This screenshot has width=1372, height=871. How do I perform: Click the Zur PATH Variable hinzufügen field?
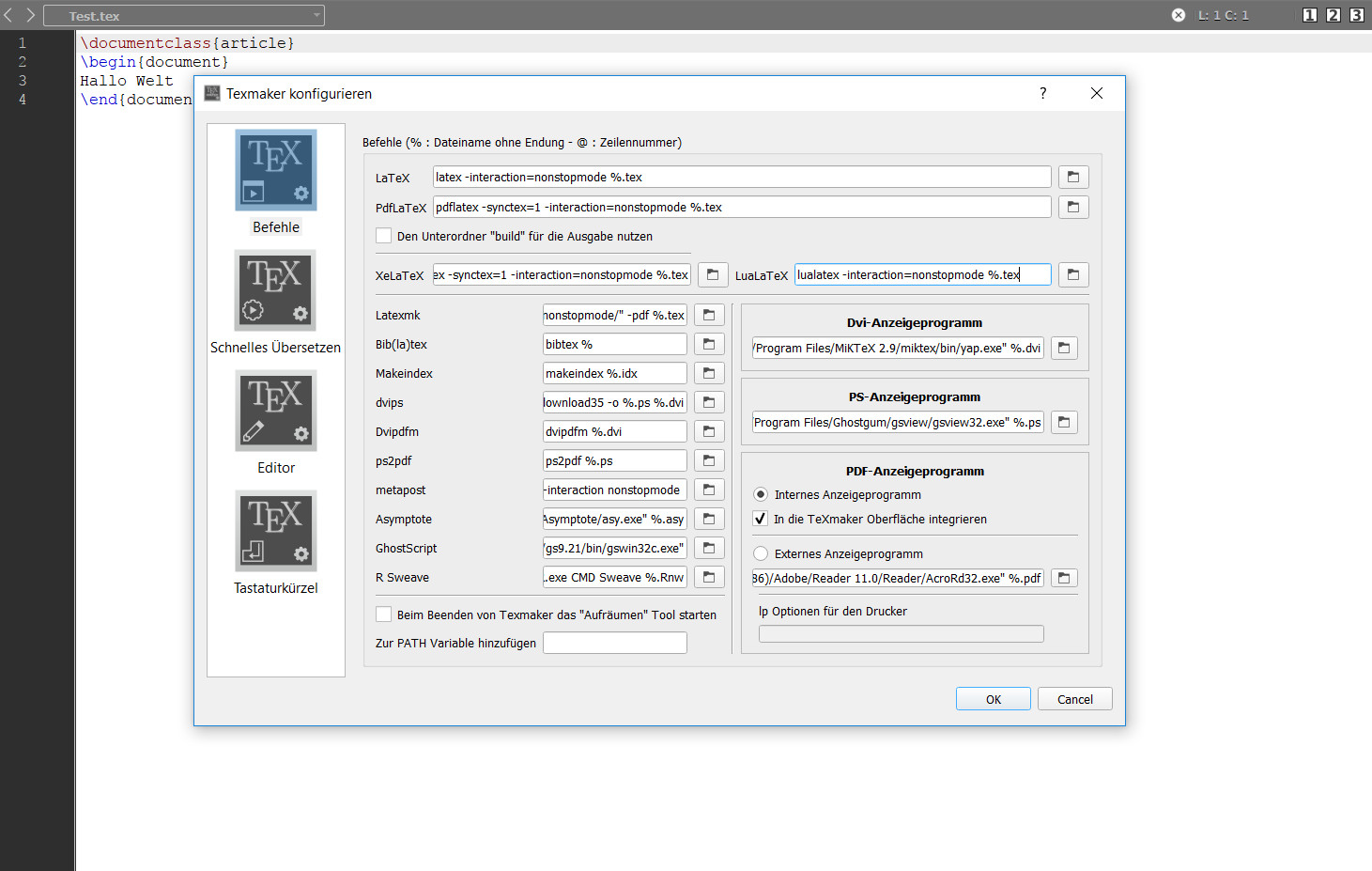[615, 643]
